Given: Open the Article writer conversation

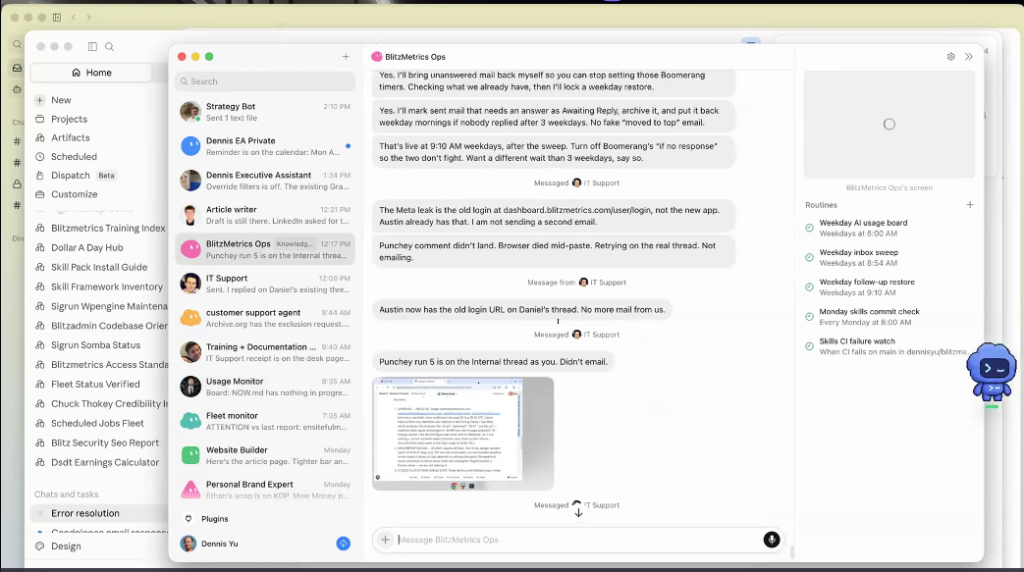Looking at the screenshot, I should tap(265, 215).
